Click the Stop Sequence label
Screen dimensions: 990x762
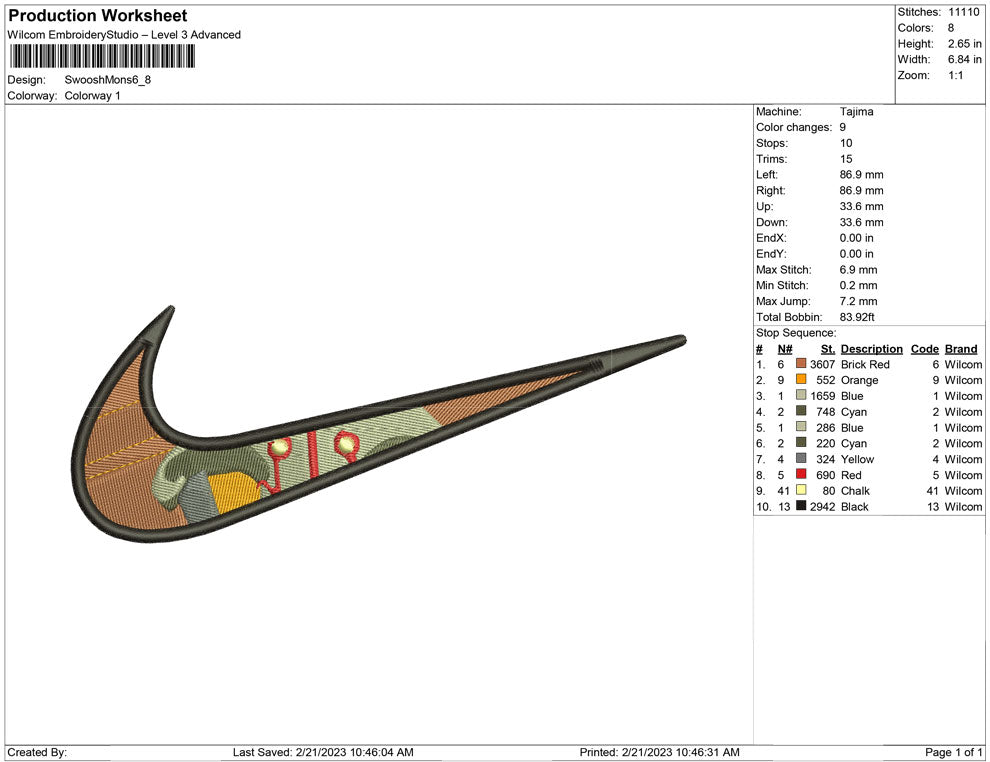coord(796,333)
